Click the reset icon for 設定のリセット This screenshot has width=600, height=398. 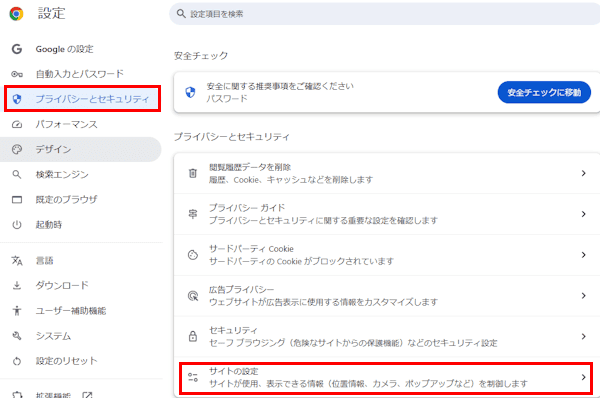point(17,361)
